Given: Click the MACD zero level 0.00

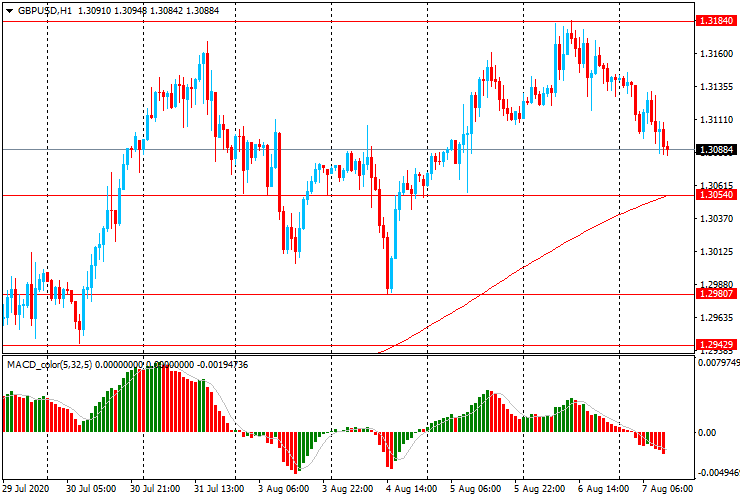Looking at the screenshot, I should point(707,432).
